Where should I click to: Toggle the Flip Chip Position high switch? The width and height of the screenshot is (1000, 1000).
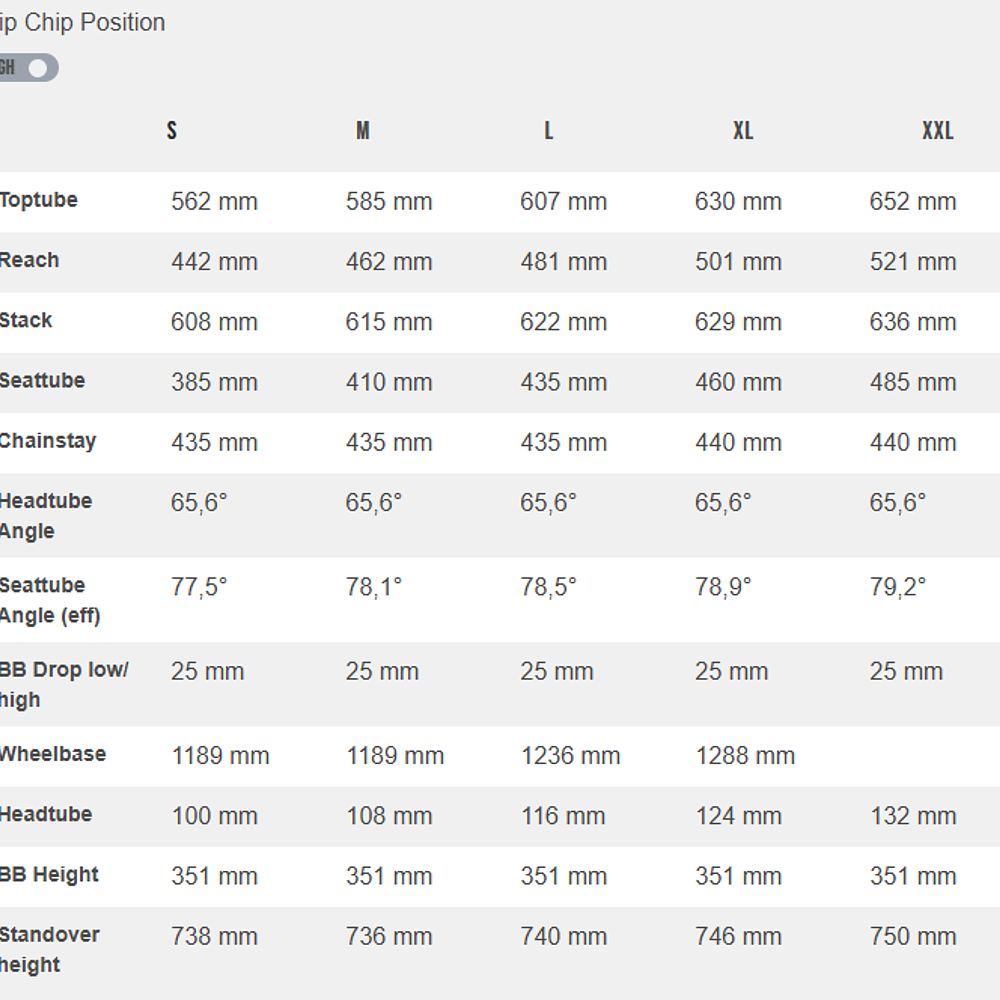pyautogui.click(x=30, y=68)
